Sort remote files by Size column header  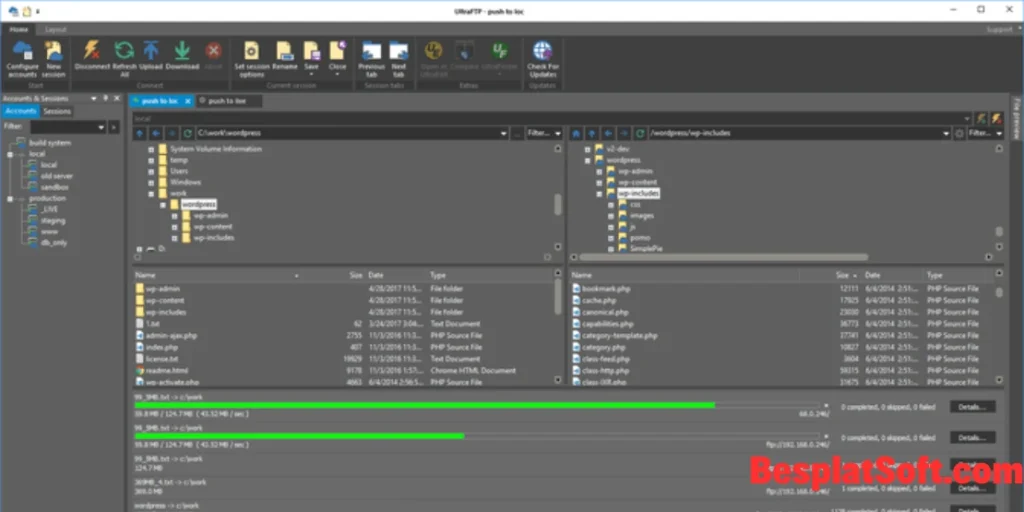coord(842,276)
